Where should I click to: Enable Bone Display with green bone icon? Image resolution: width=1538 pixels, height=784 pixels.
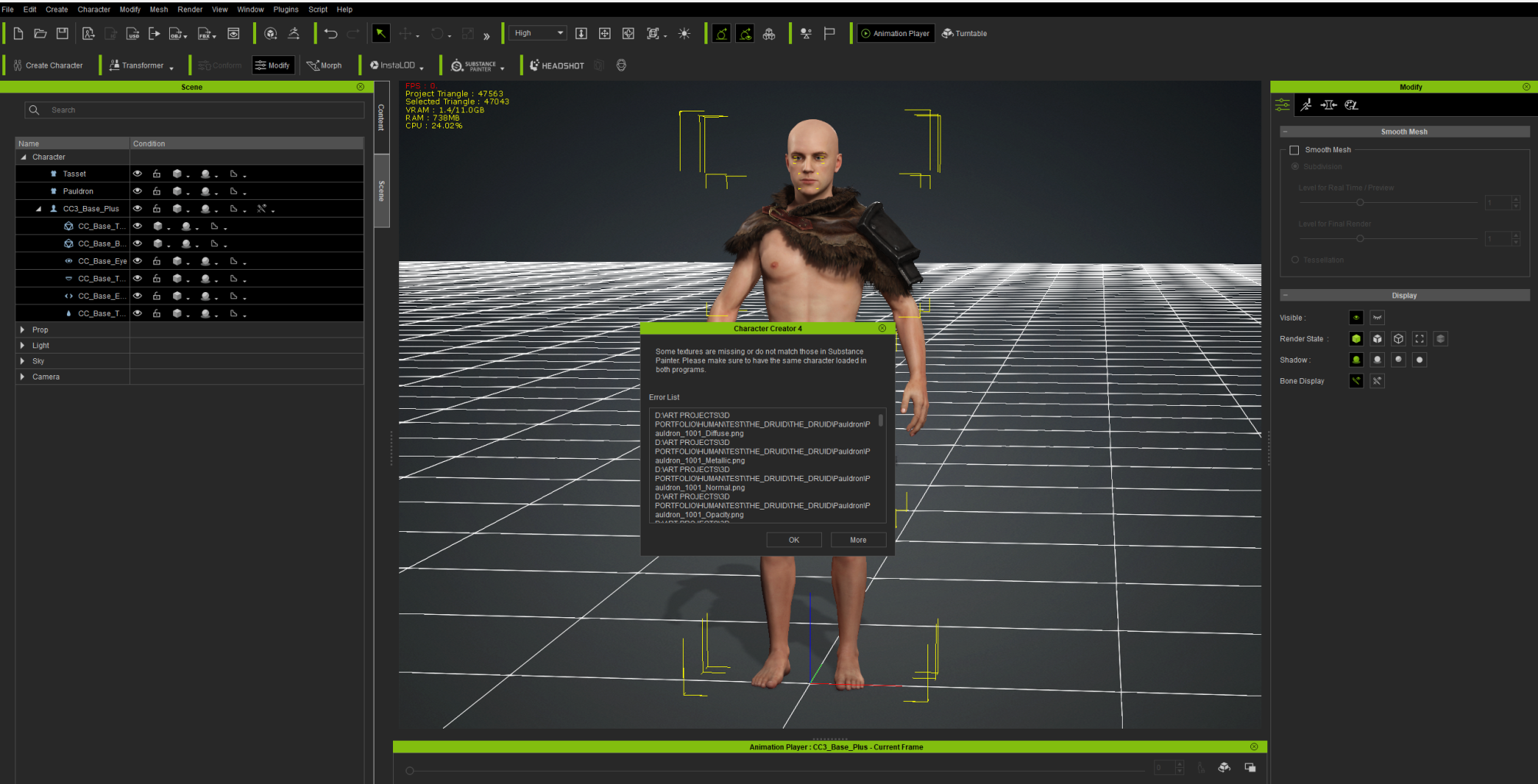point(1357,380)
